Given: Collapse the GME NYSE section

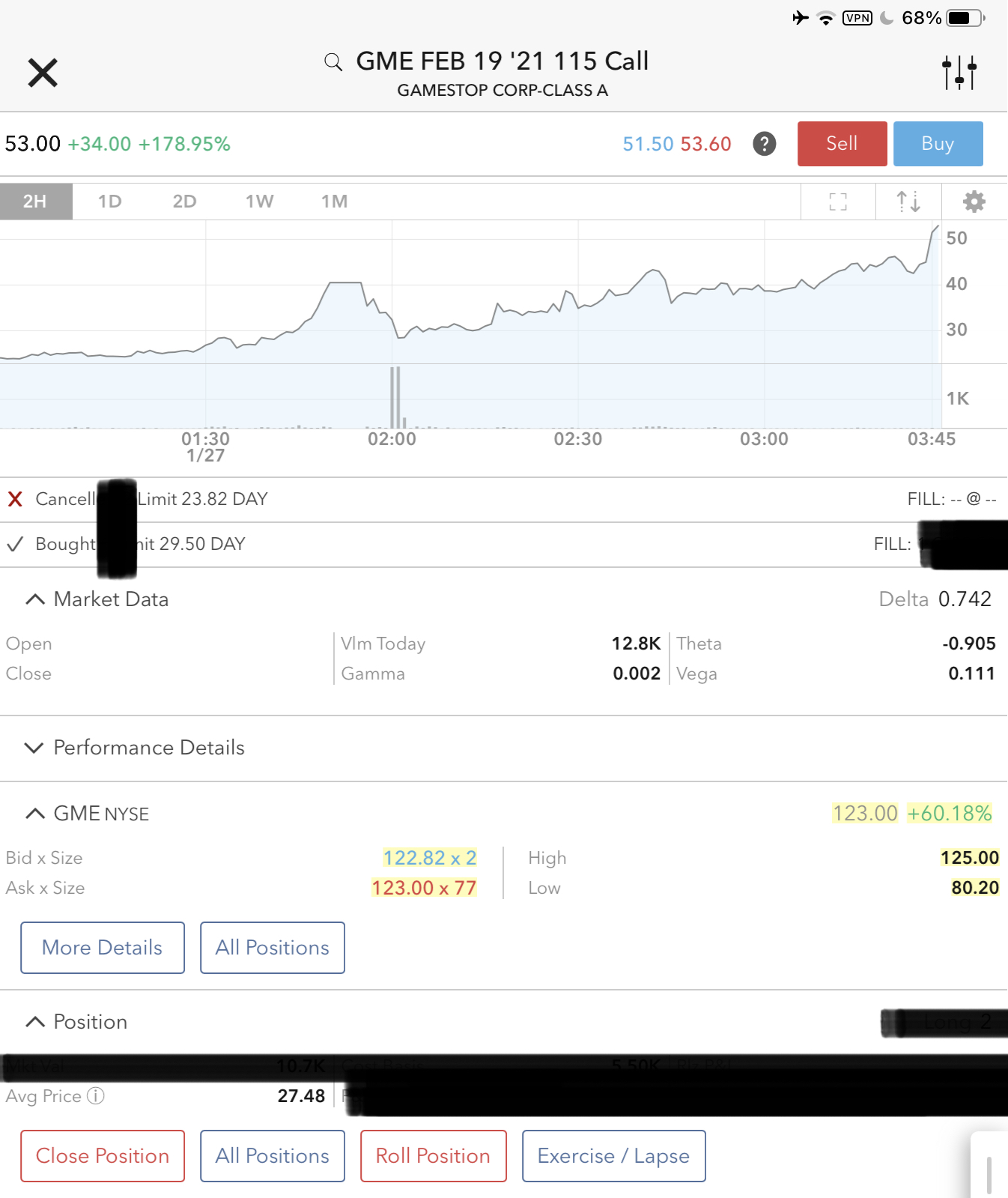Looking at the screenshot, I should (x=34, y=814).
